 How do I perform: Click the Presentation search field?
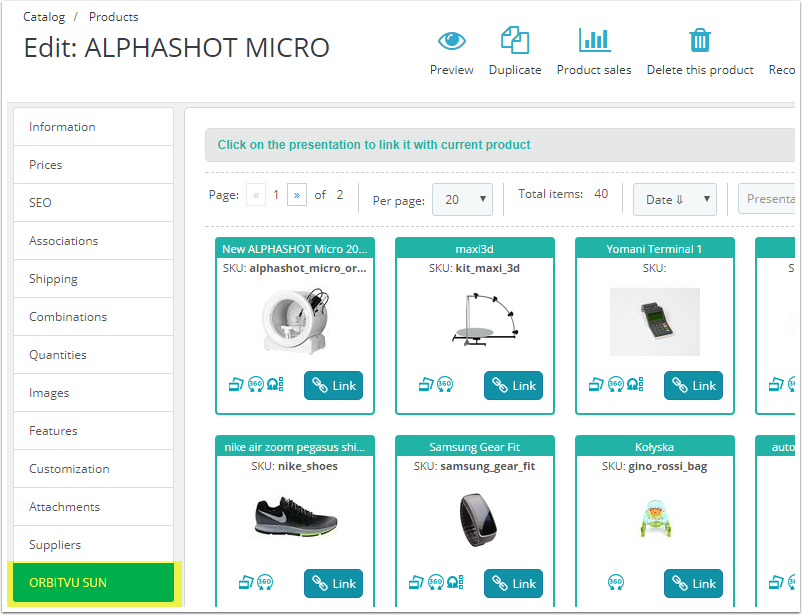coord(767,199)
